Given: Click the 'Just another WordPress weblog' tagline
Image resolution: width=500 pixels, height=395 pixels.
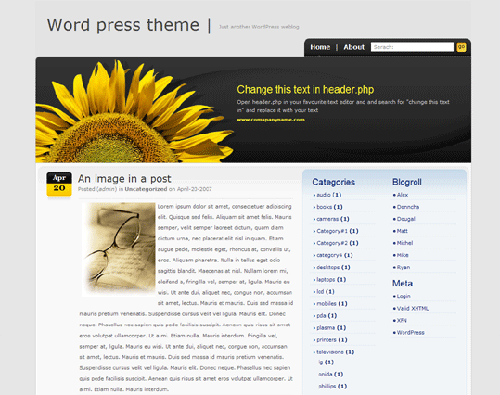Looking at the screenshot, I should [x=259, y=27].
